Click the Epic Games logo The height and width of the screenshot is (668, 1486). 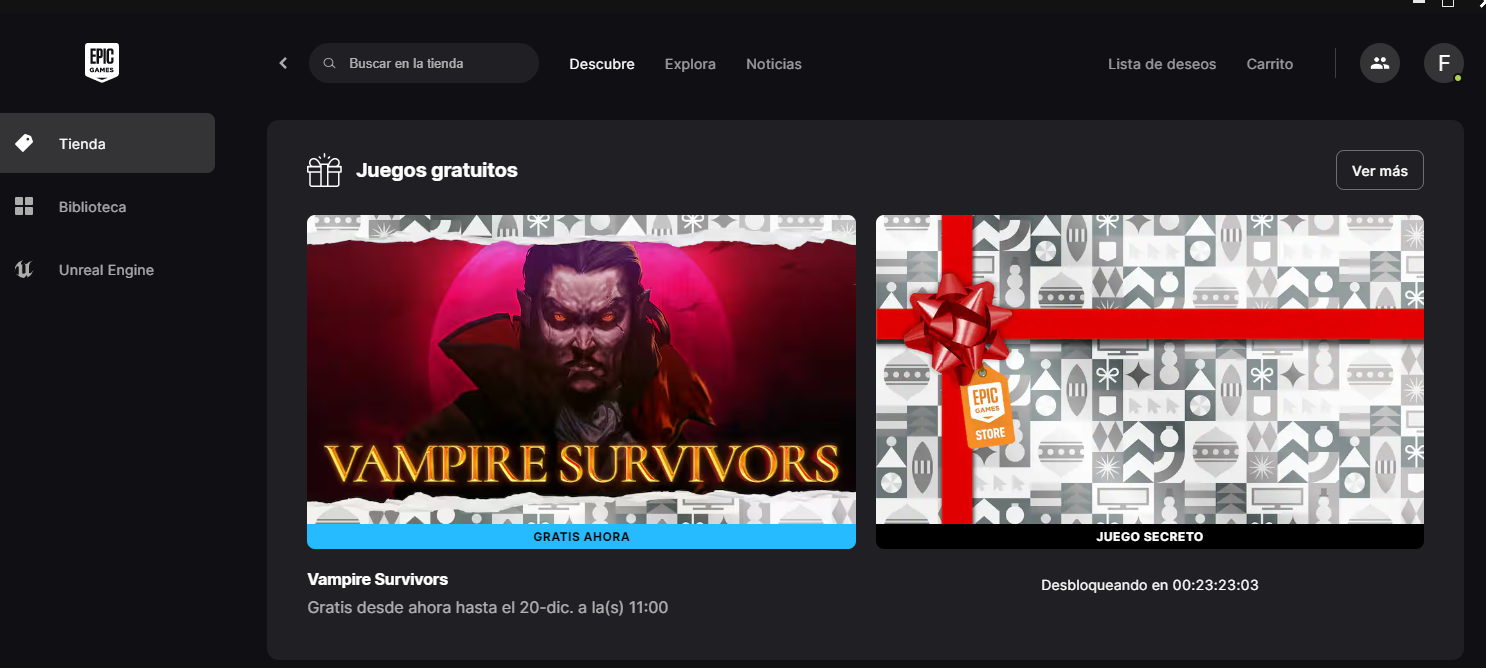[102, 63]
